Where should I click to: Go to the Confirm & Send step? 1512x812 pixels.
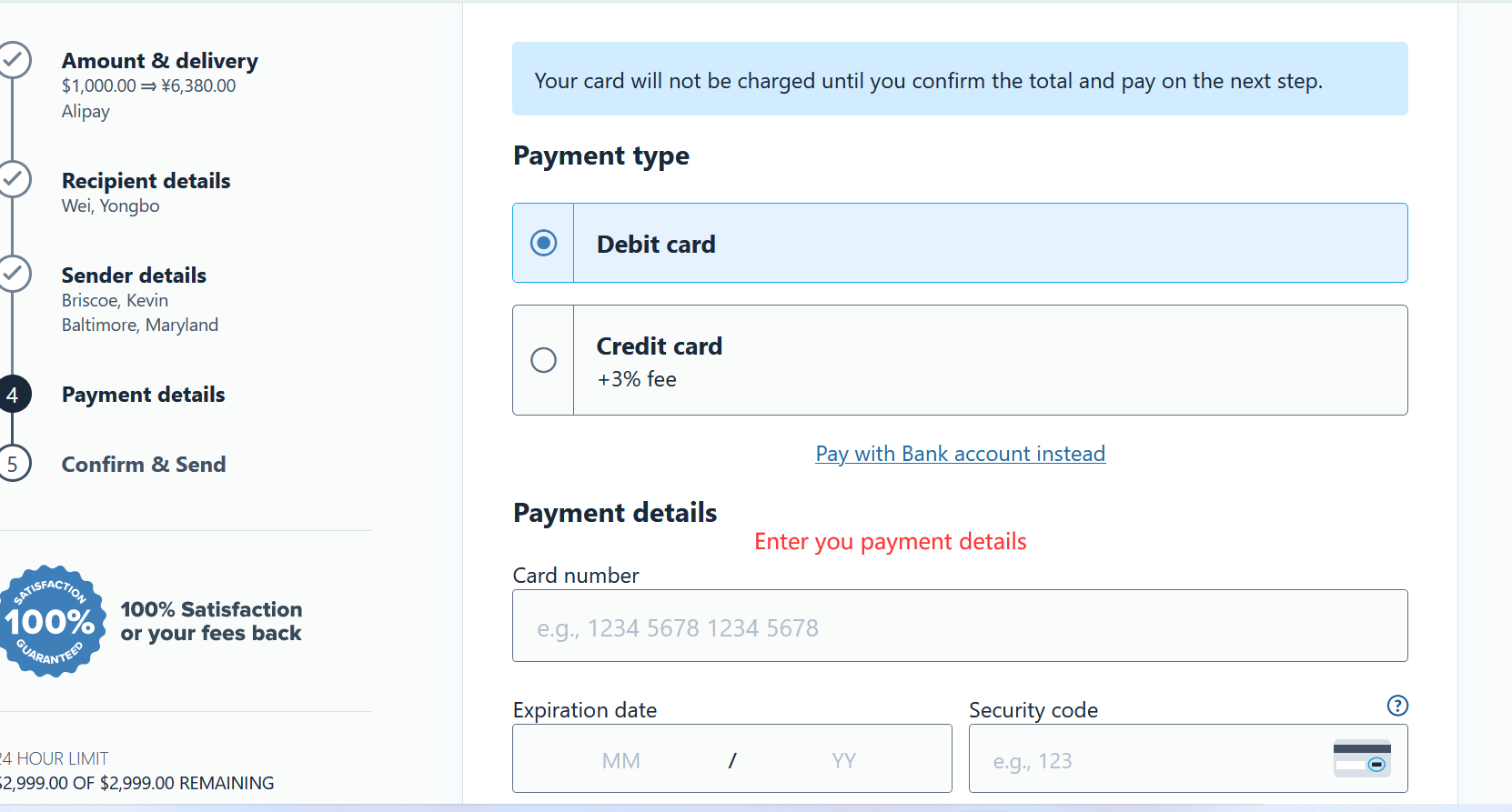[144, 465]
